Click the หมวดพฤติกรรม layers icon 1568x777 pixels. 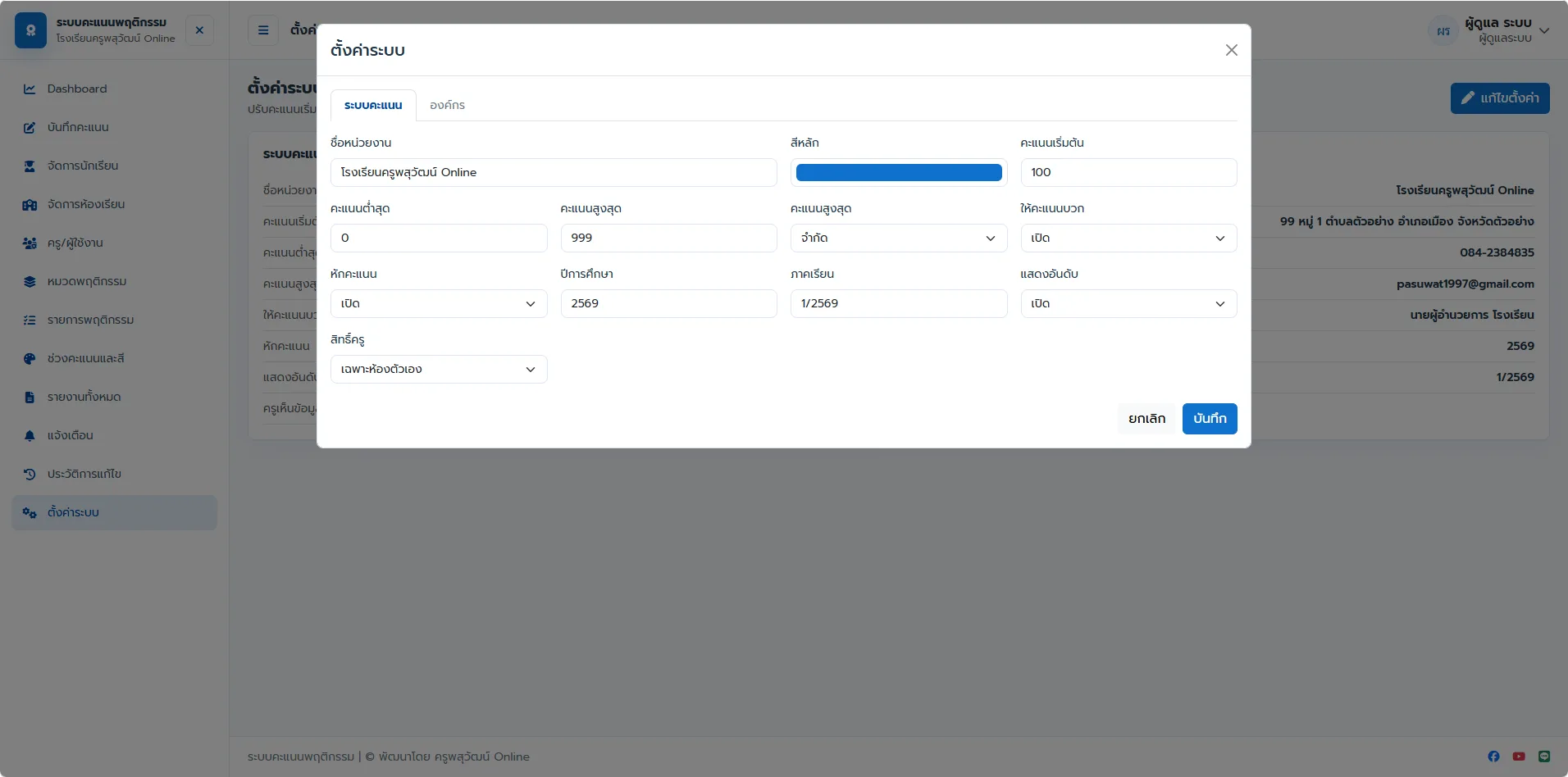point(30,281)
